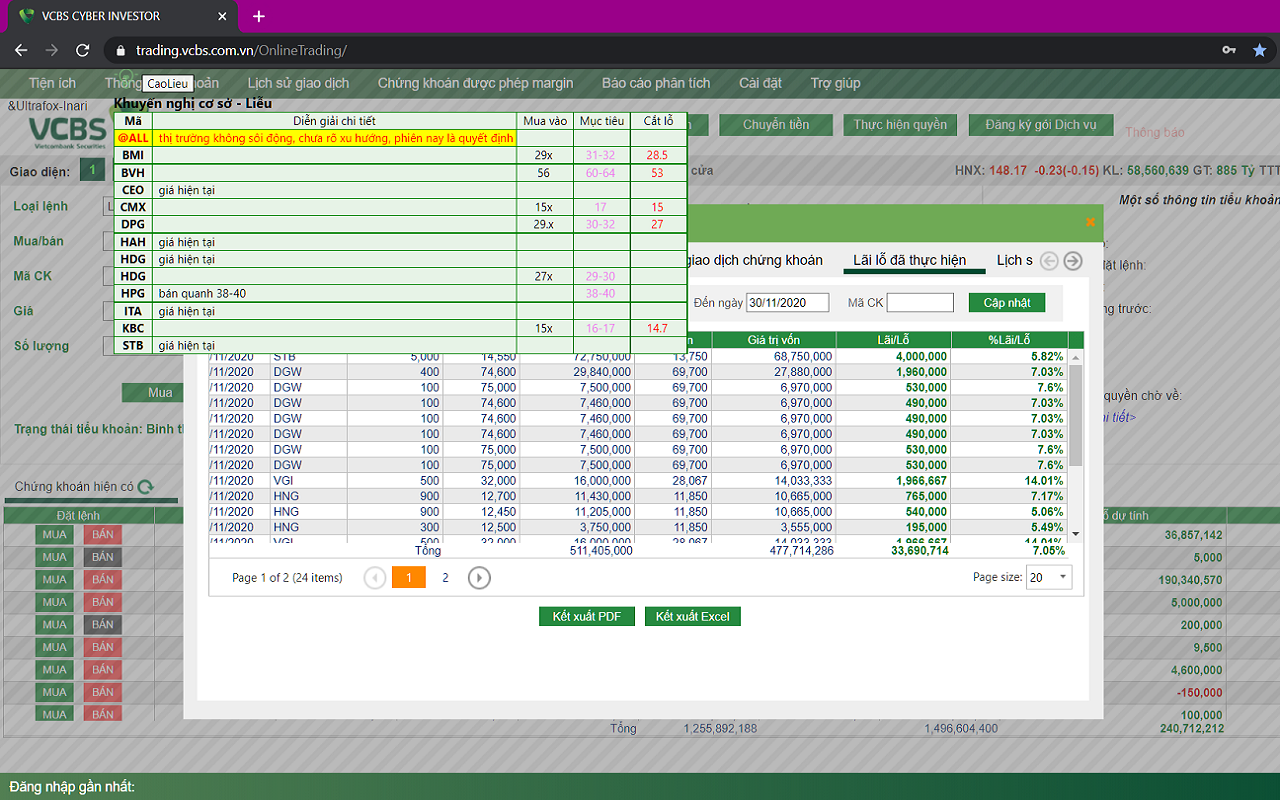Go to page 2 of results
This screenshot has height=800, width=1280.
(x=445, y=577)
